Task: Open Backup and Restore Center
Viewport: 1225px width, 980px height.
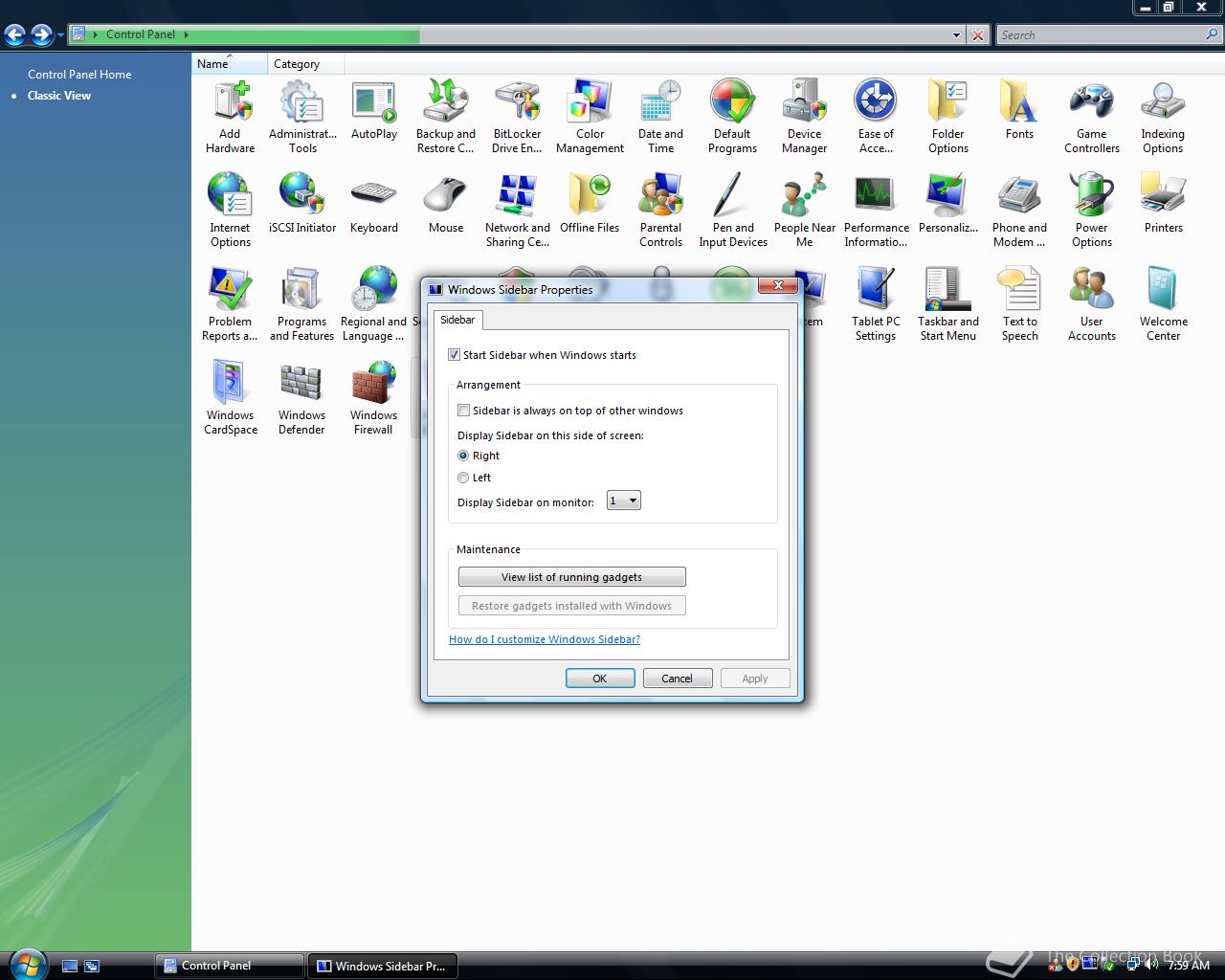Action: tap(446, 117)
